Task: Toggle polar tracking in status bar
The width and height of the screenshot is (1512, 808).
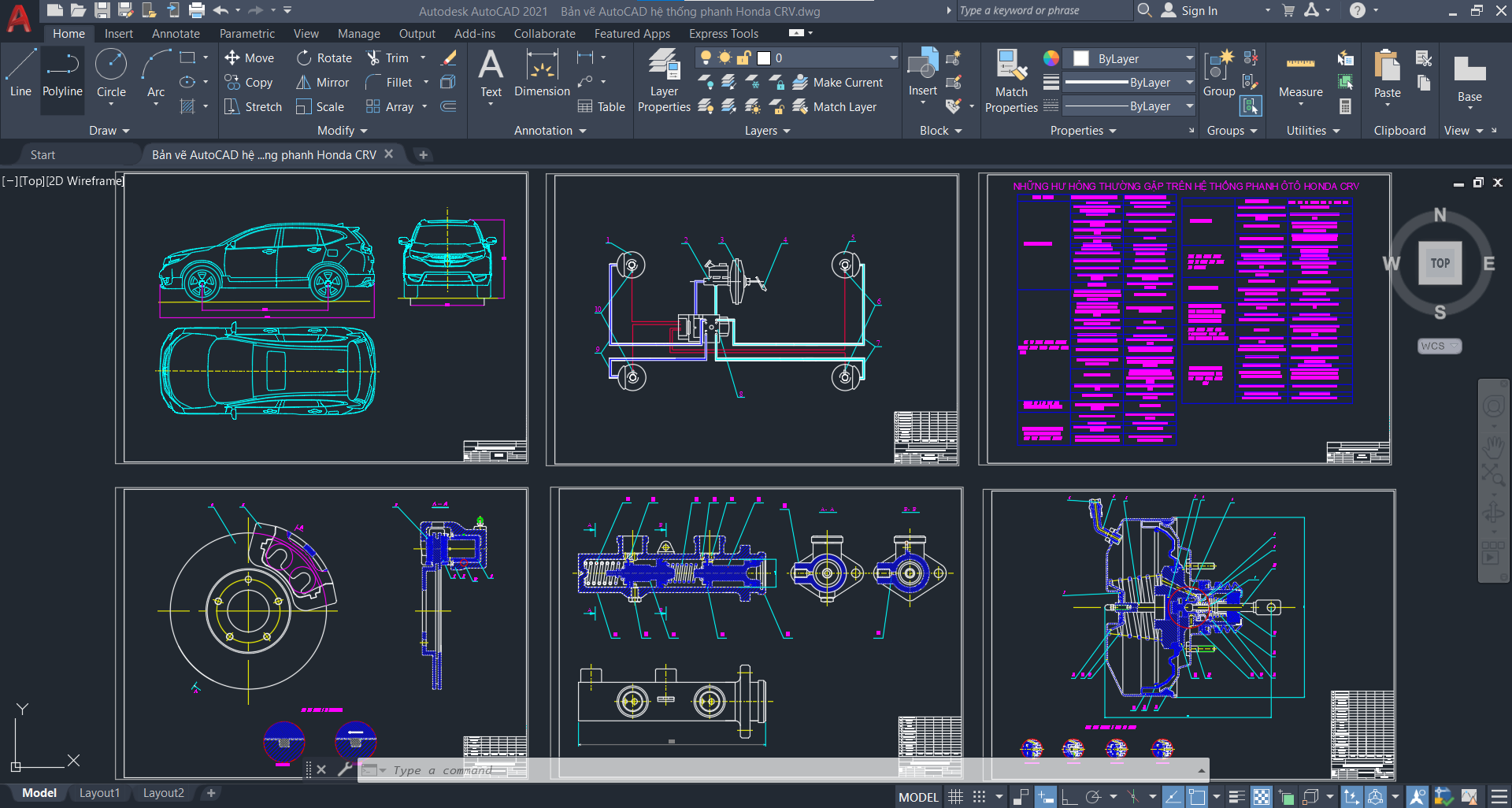Action: click(1093, 797)
